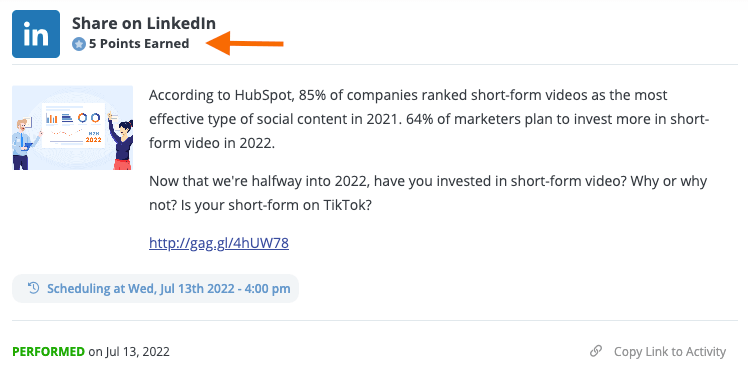Image resolution: width=748 pixels, height=380 pixels.
Task: Click the clock history icon in scheduling pill
Action: click(33, 288)
